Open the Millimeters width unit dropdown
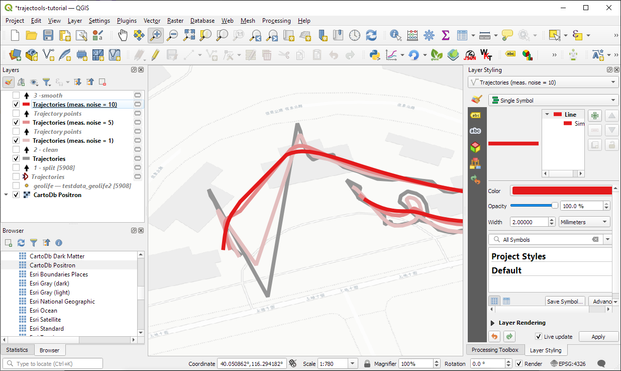The image size is (621, 371). (x=584, y=222)
